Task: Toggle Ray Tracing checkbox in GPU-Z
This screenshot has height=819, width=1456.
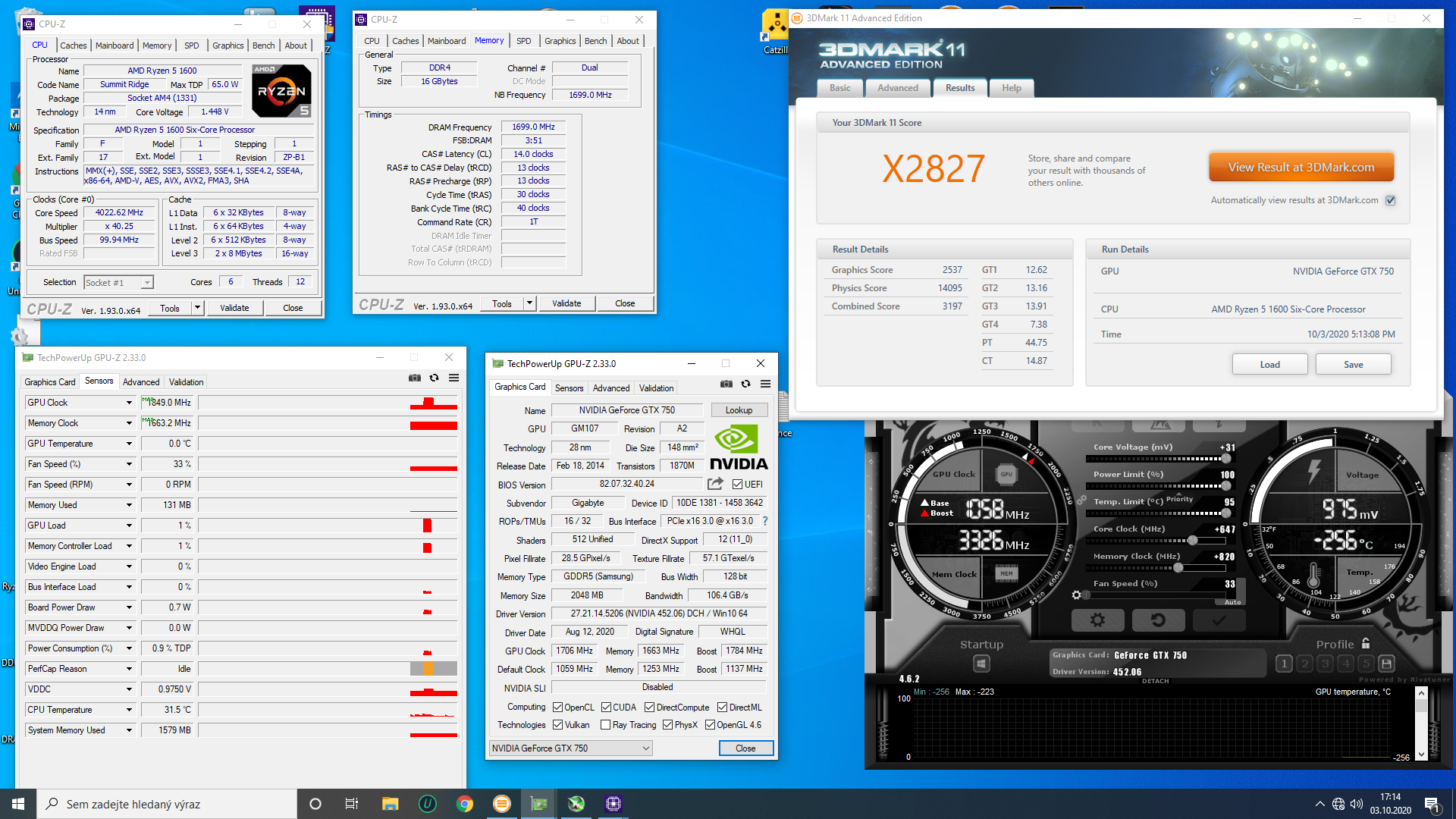Action: tap(606, 725)
